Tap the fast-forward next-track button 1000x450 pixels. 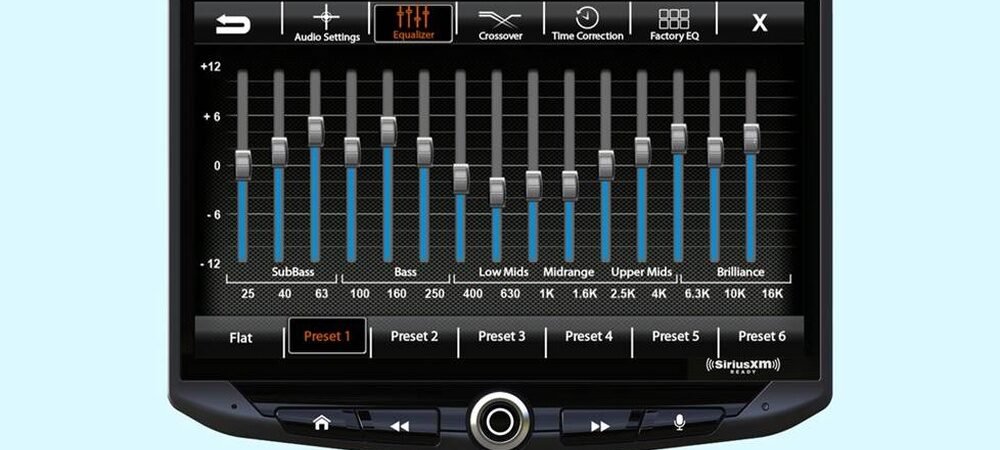(600, 426)
